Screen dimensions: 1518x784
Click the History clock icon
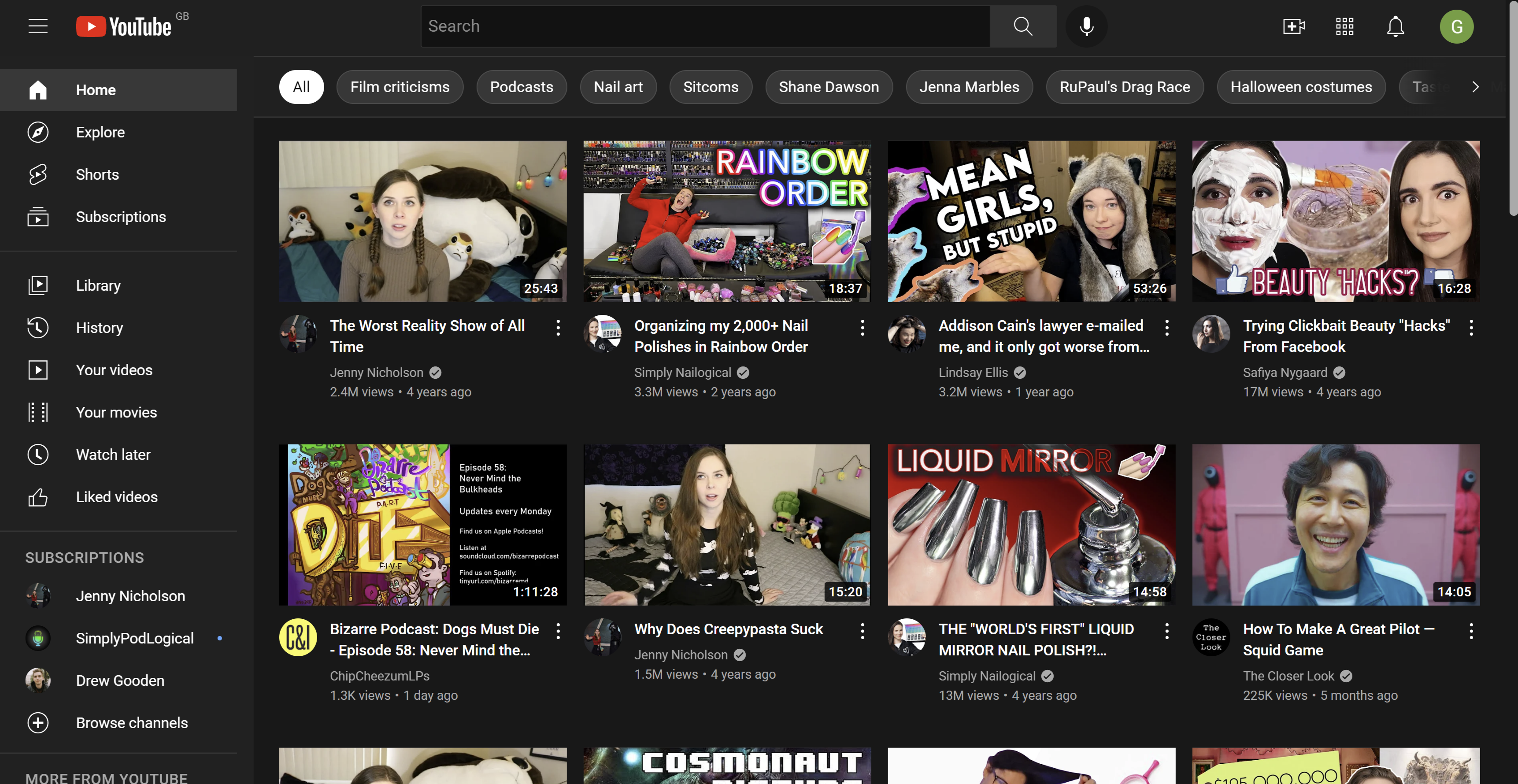38,328
